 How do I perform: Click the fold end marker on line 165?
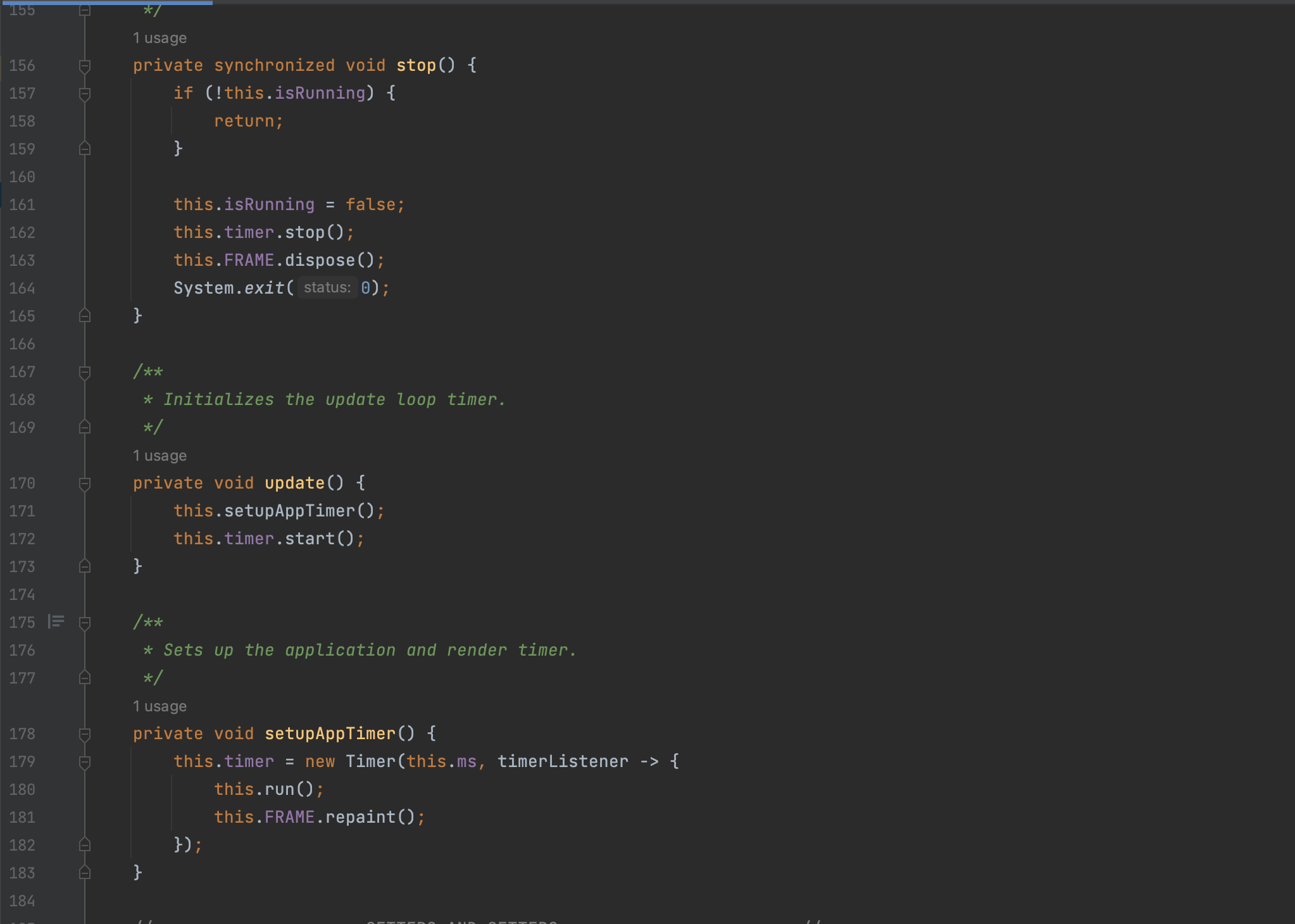(84, 316)
